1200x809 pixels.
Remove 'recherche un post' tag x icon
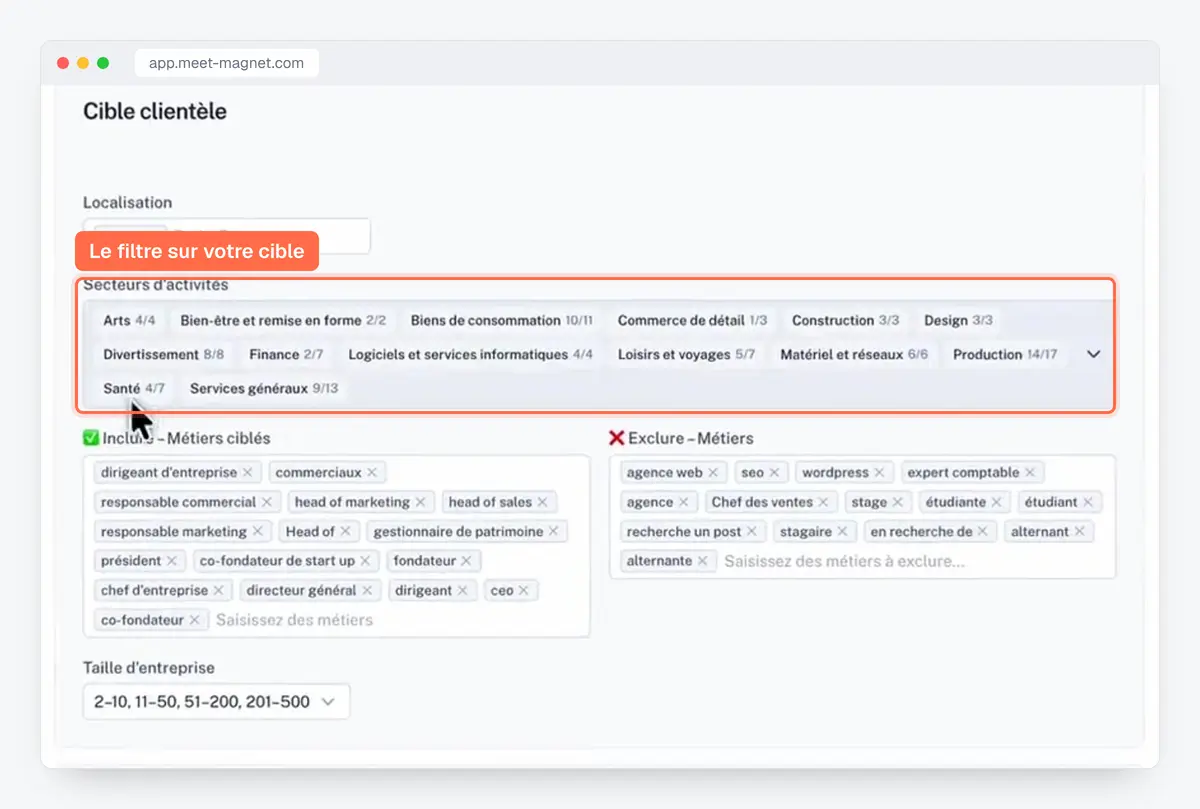tap(752, 531)
